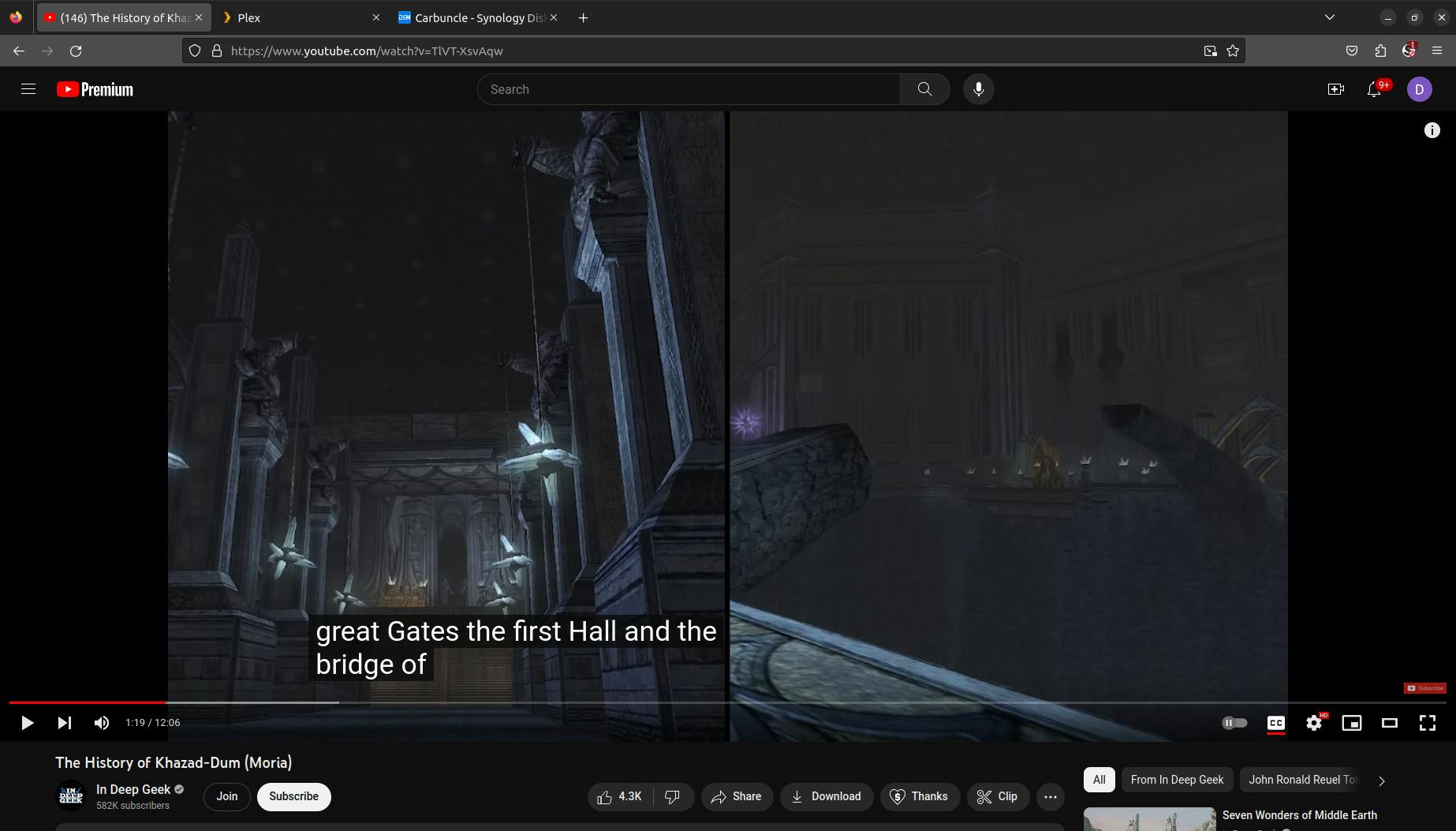Image resolution: width=1456 pixels, height=831 pixels.
Task: Subscribe to In Deep Geek
Action: point(293,796)
